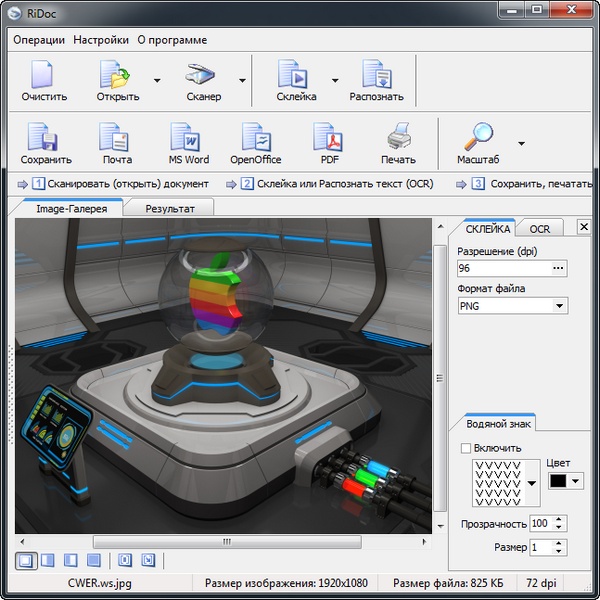Click the Печать (Print) icon

pos(398,138)
